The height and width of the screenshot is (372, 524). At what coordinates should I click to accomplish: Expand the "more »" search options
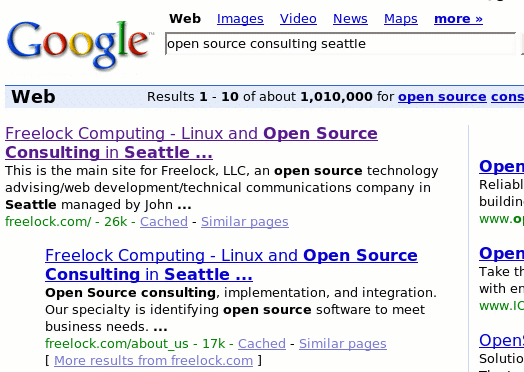click(458, 19)
